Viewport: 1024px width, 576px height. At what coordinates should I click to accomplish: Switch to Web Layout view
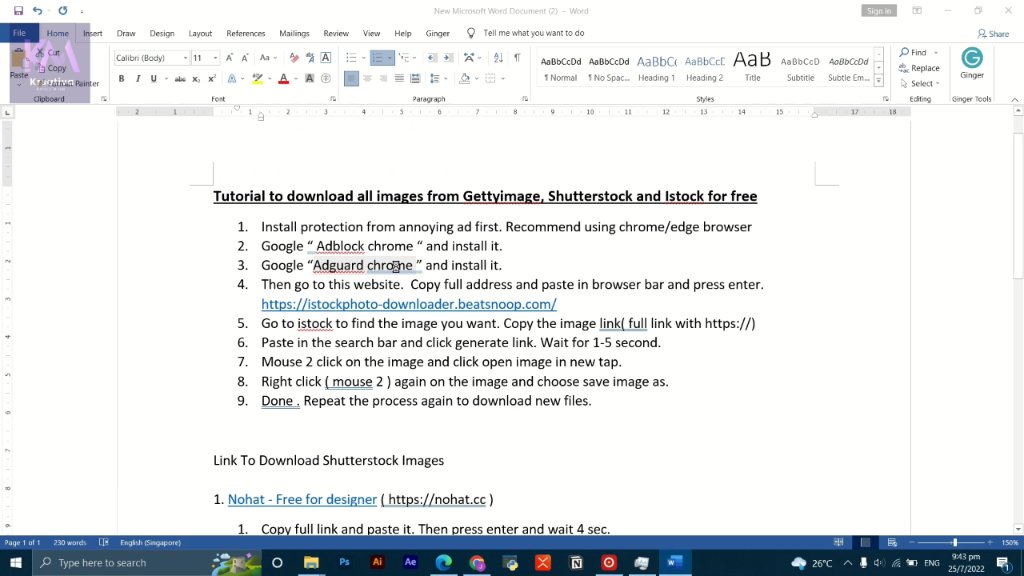[x=892, y=543]
